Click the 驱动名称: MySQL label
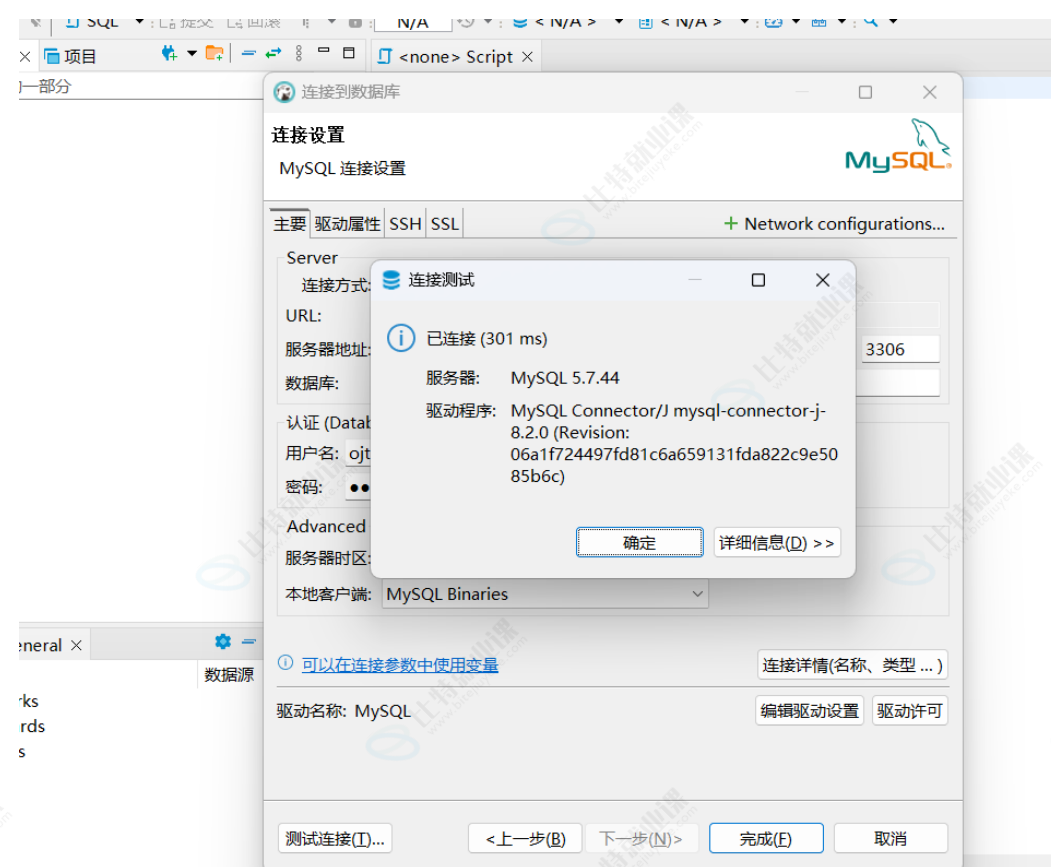The image size is (1051, 867). pos(344,711)
